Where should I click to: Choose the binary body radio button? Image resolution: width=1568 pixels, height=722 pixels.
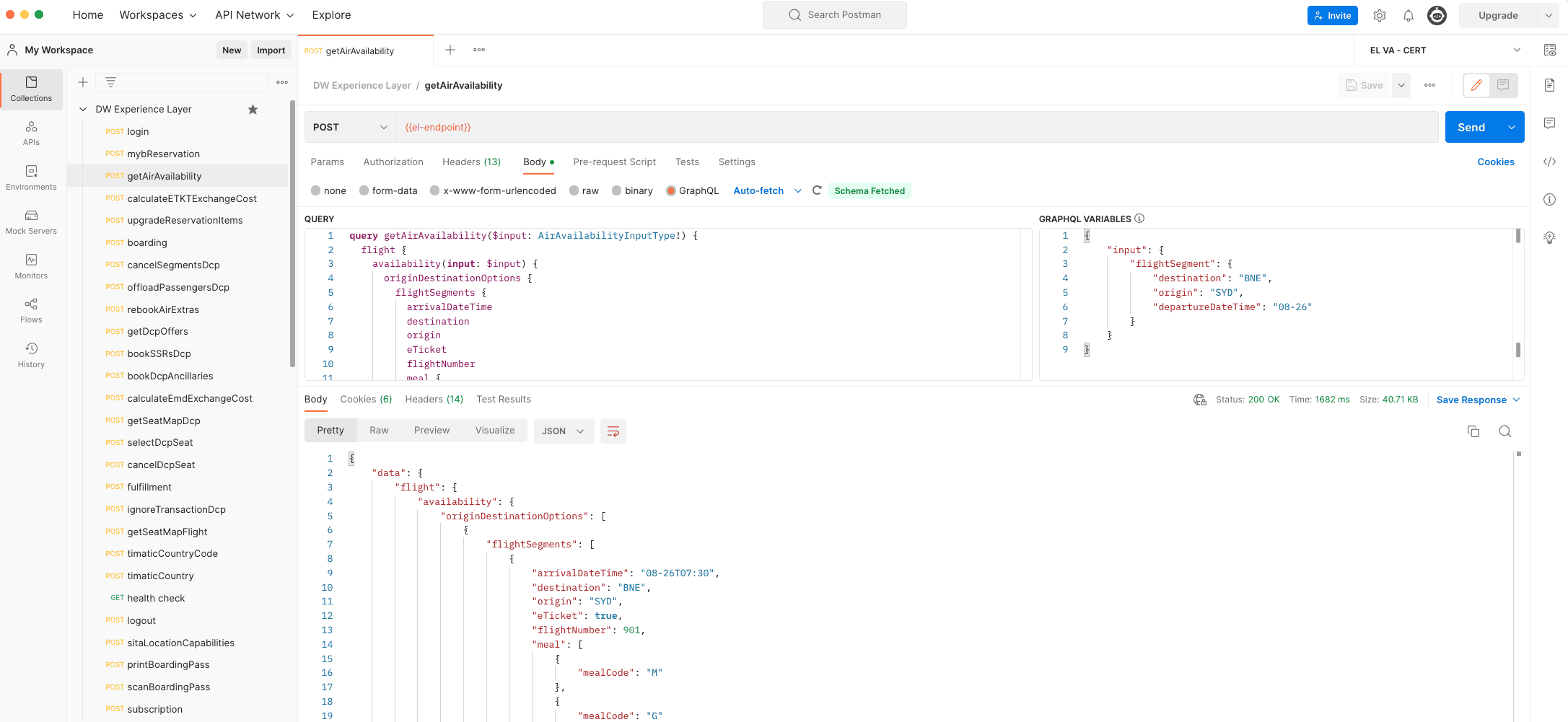(617, 190)
